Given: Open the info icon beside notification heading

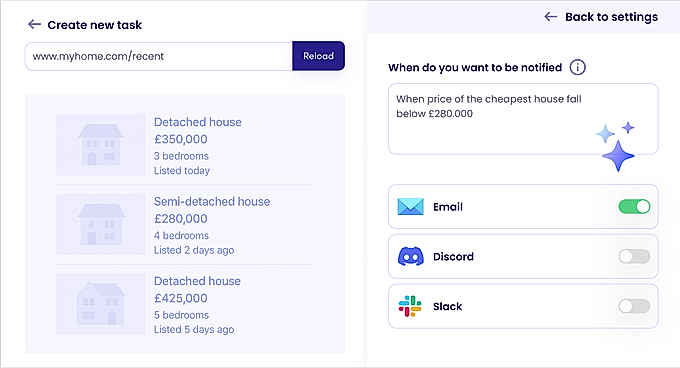Looking at the screenshot, I should tap(577, 67).
